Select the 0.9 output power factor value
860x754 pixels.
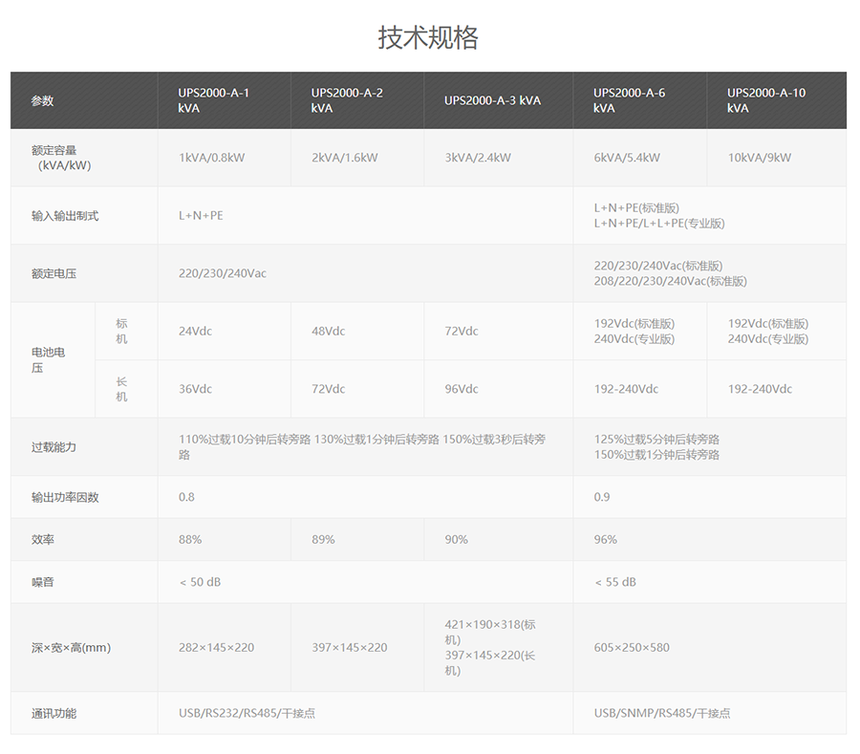602,497
